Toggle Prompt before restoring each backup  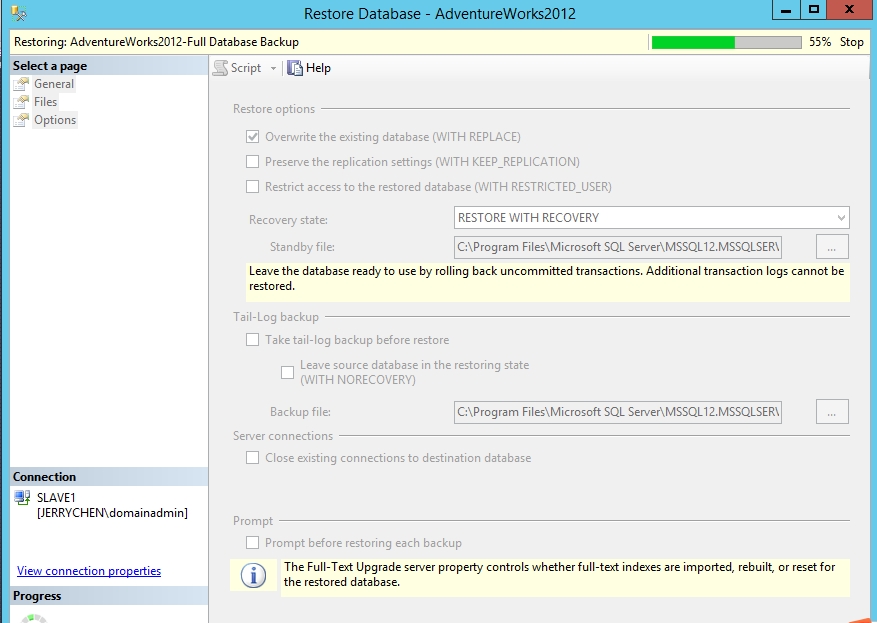(253, 543)
